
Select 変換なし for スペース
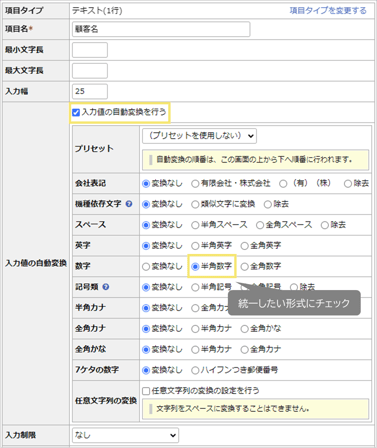point(146,225)
